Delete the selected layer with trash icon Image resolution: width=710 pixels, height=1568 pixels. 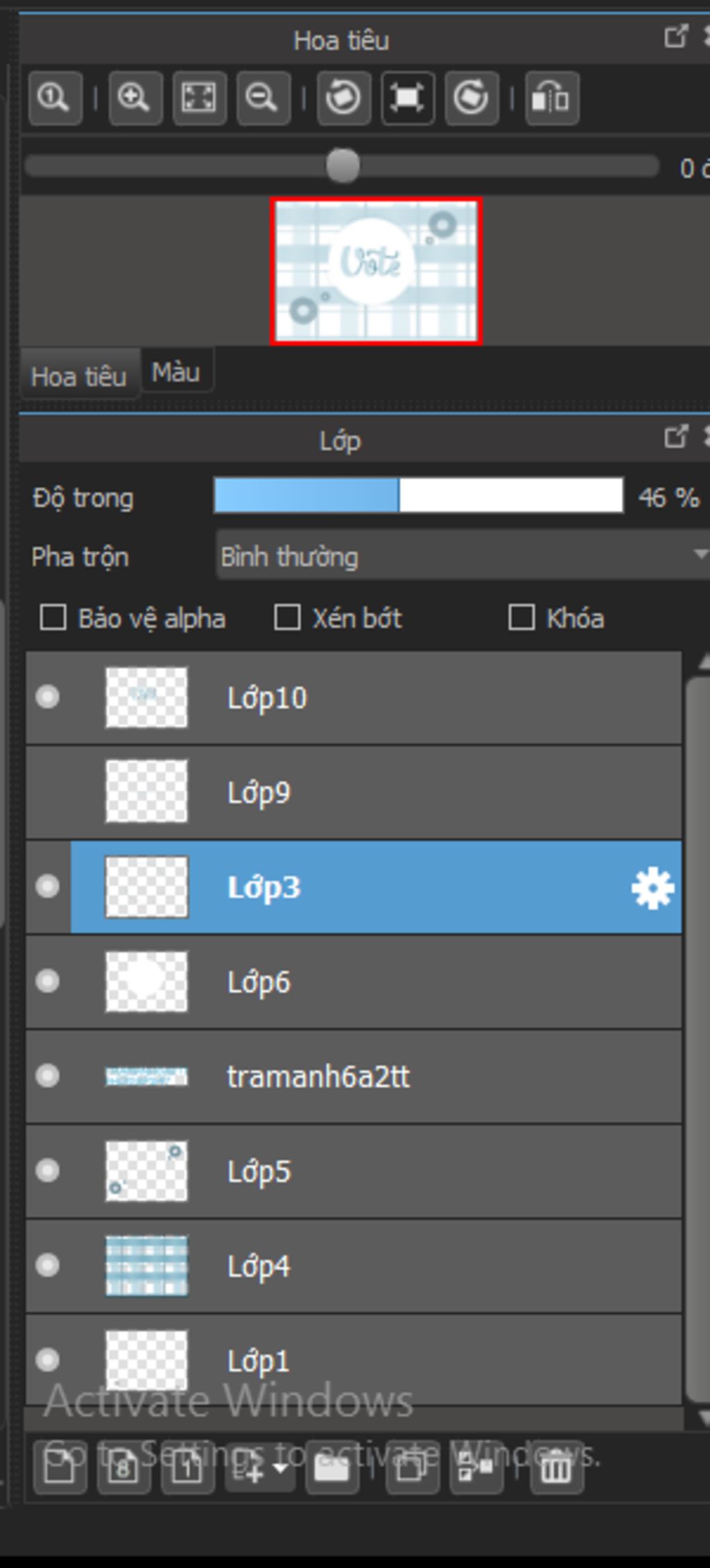click(556, 1467)
